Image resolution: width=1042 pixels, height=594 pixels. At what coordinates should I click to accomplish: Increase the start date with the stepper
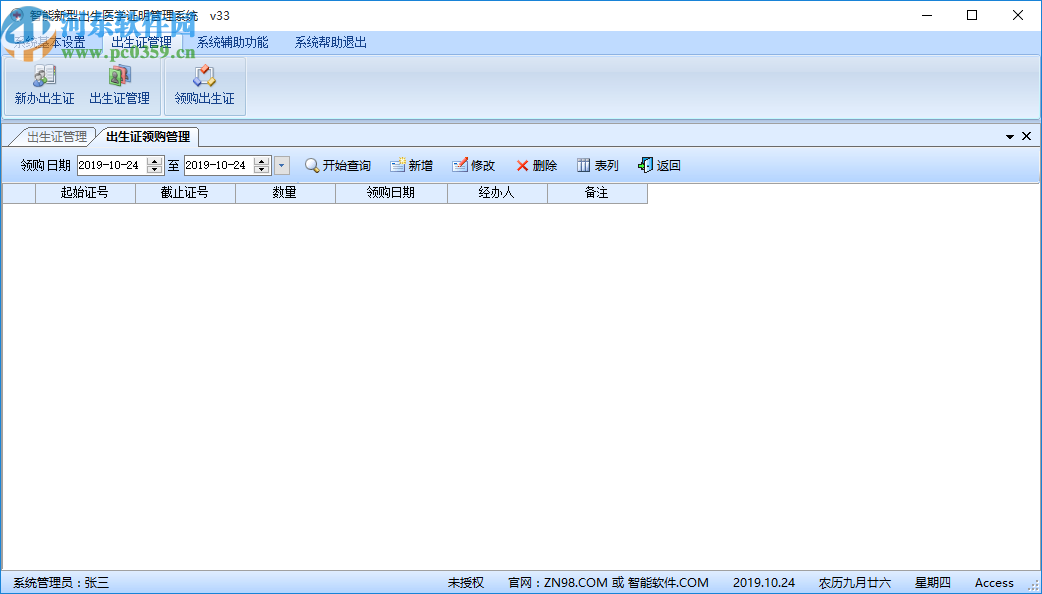[156, 160]
